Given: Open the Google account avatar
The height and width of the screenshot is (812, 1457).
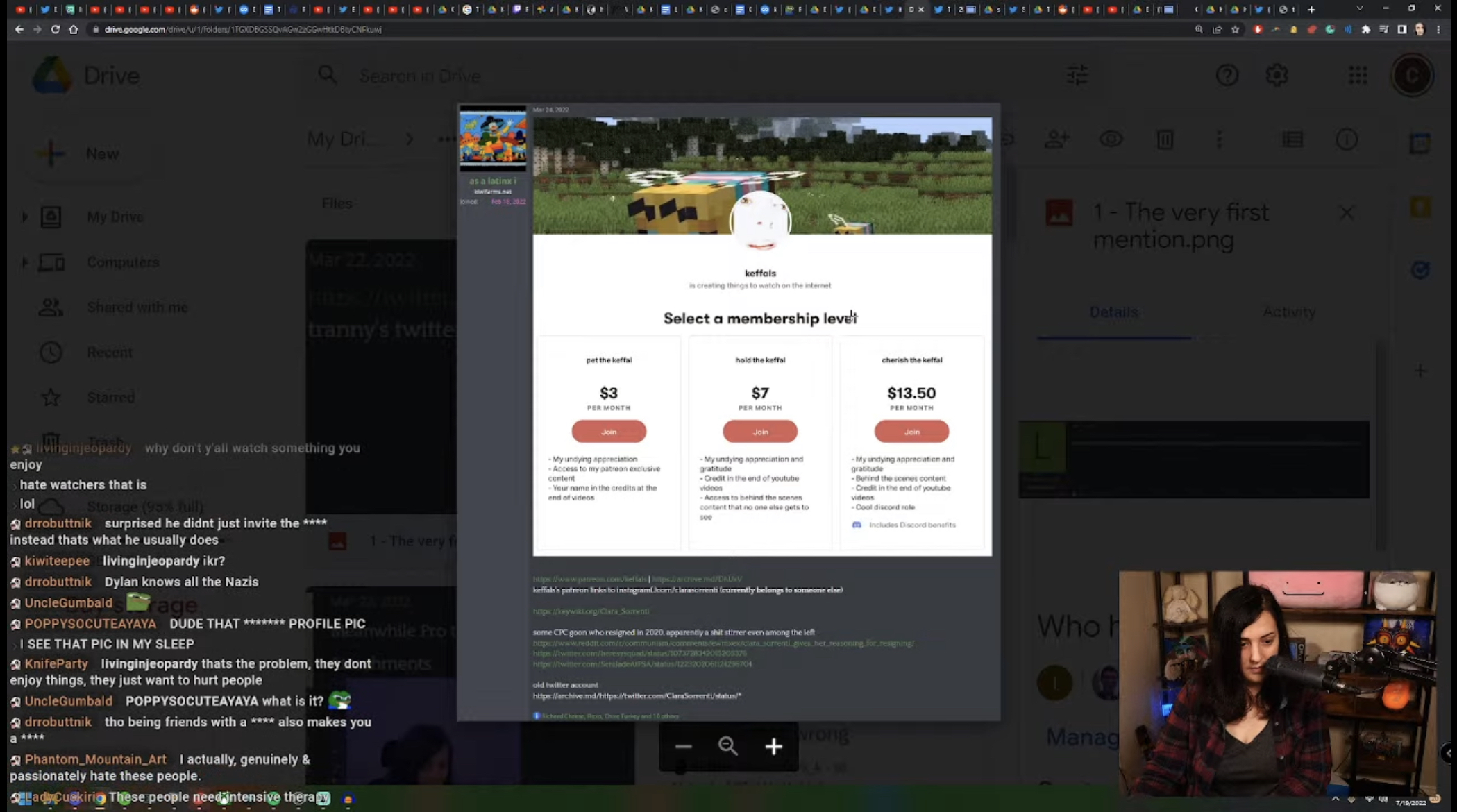Looking at the screenshot, I should pyautogui.click(x=1412, y=75).
